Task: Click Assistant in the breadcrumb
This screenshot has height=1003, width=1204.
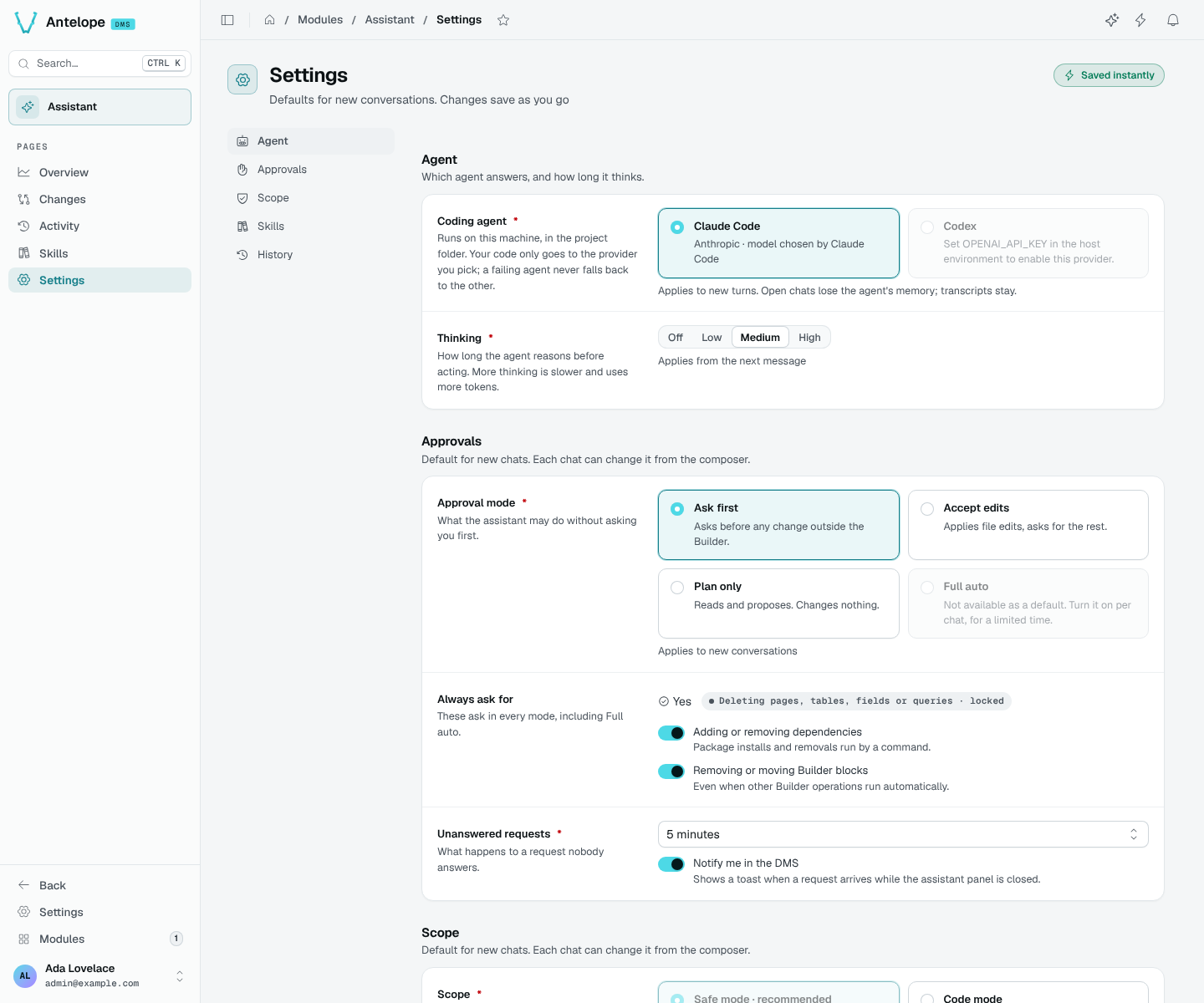Action: (390, 20)
